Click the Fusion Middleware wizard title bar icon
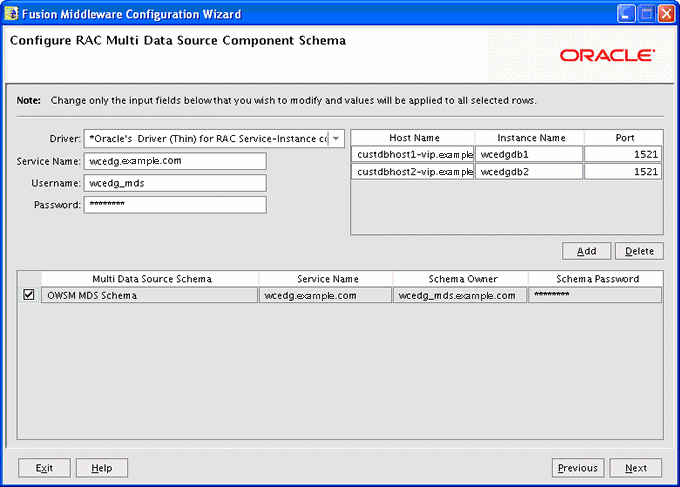680x487 pixels. [x=11, y=14]
